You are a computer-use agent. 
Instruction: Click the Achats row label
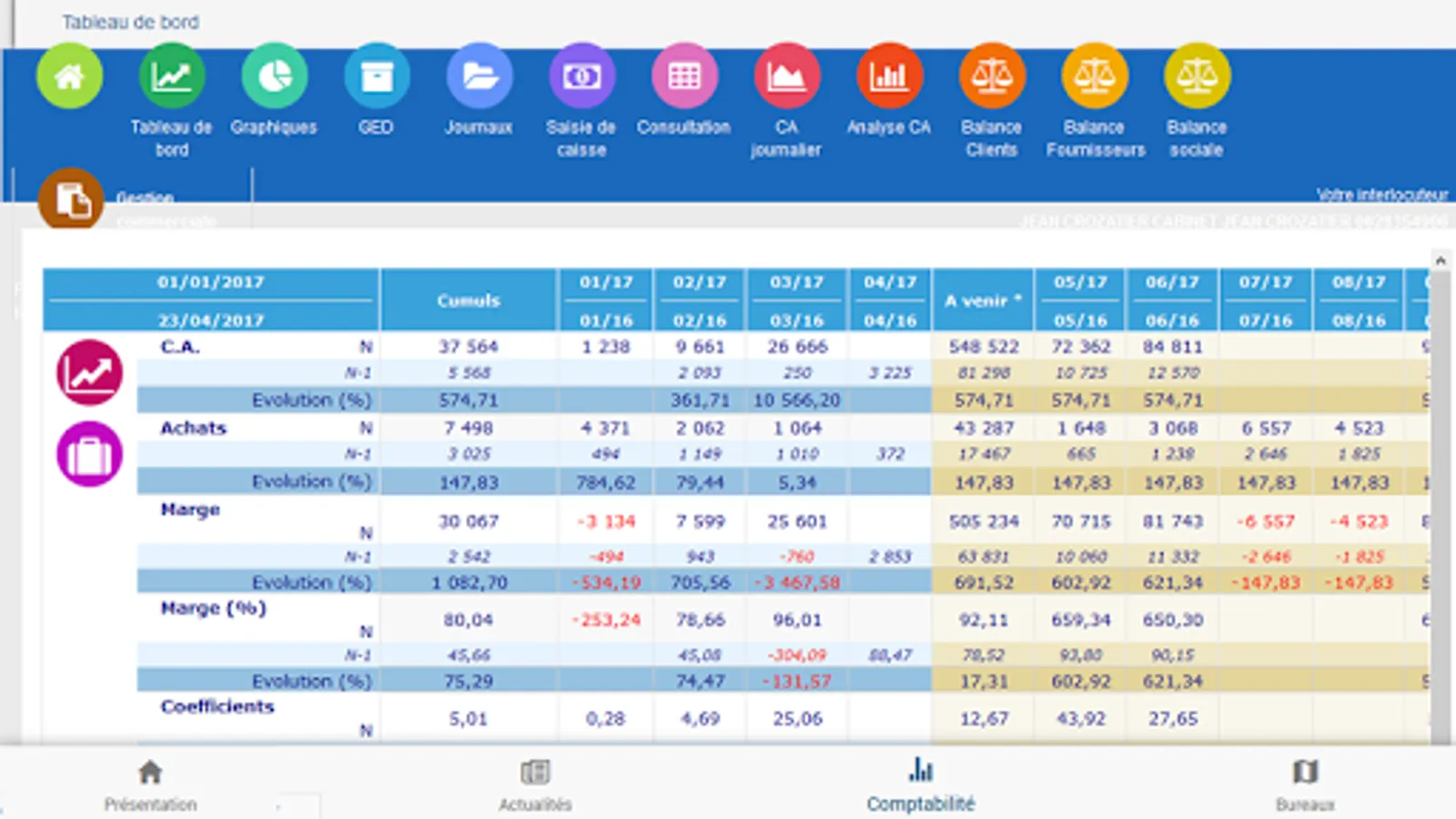click(193, 428)
